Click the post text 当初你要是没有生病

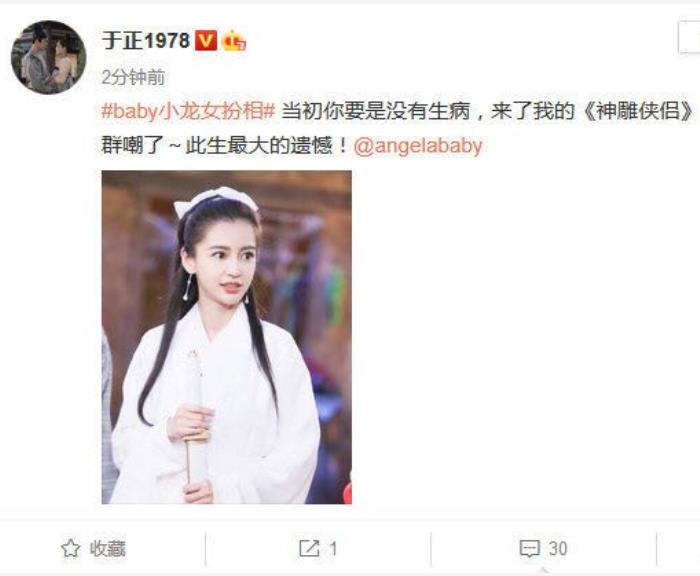click(x=376, y=111)
